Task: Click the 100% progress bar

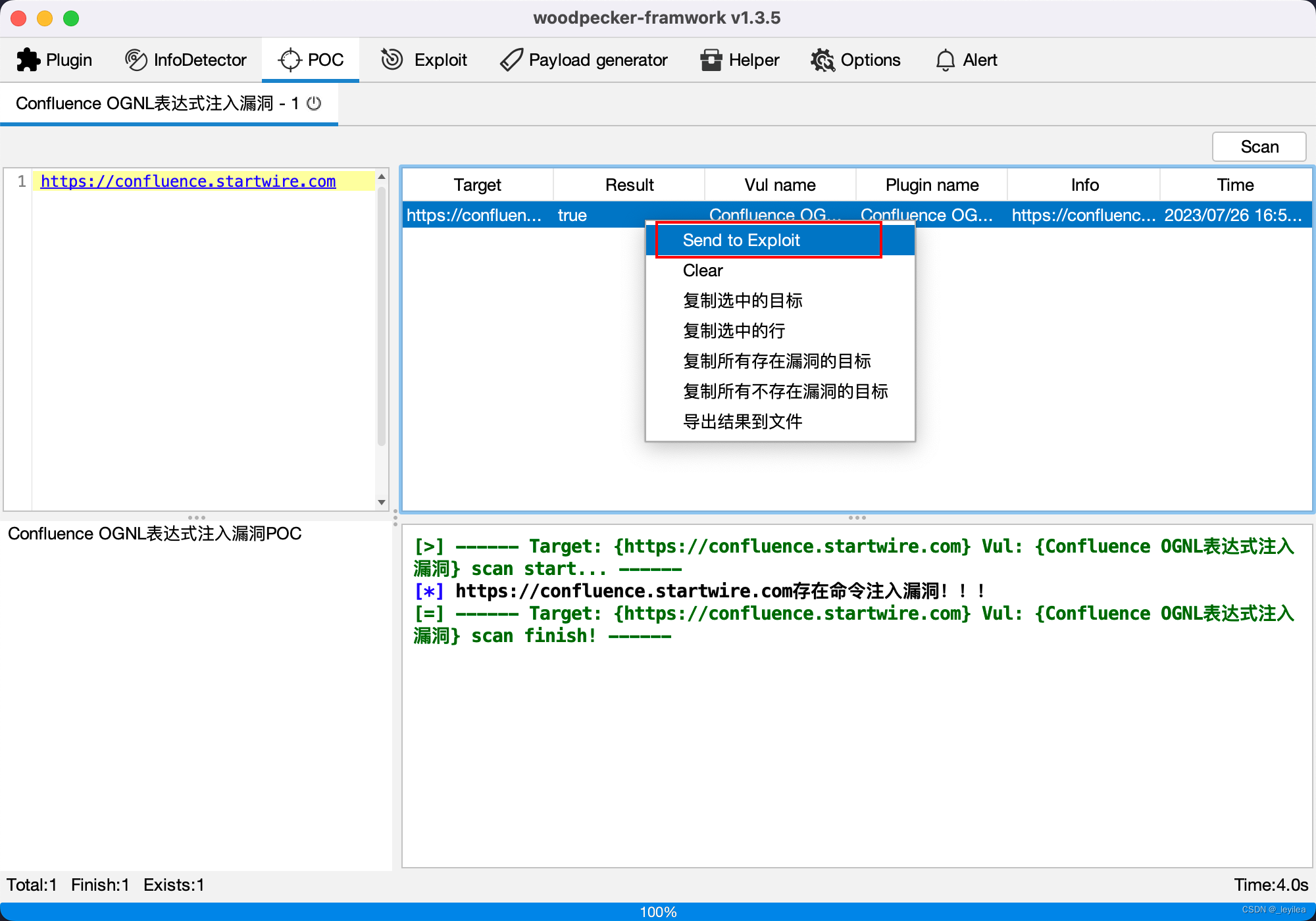Action: pos(658,912)
